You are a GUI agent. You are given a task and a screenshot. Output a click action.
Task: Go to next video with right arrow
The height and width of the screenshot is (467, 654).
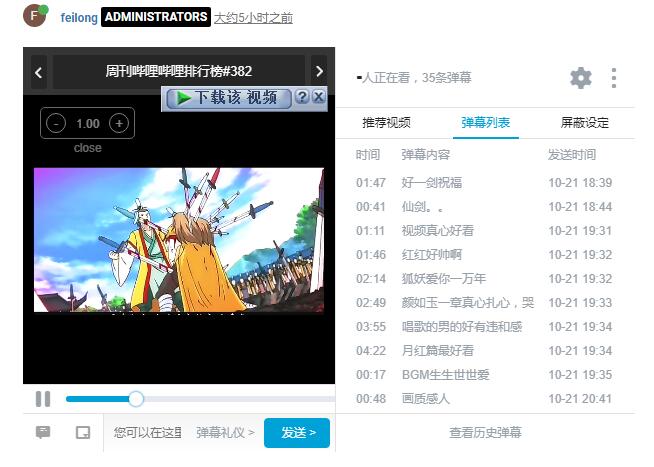319,72
